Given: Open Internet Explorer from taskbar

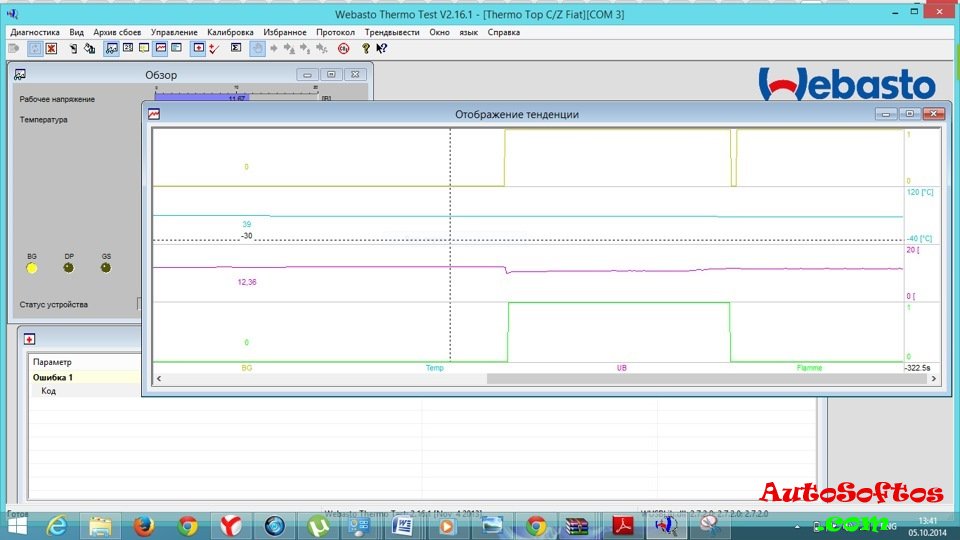Looking at the screenshot, I should [x=57, y=526].
